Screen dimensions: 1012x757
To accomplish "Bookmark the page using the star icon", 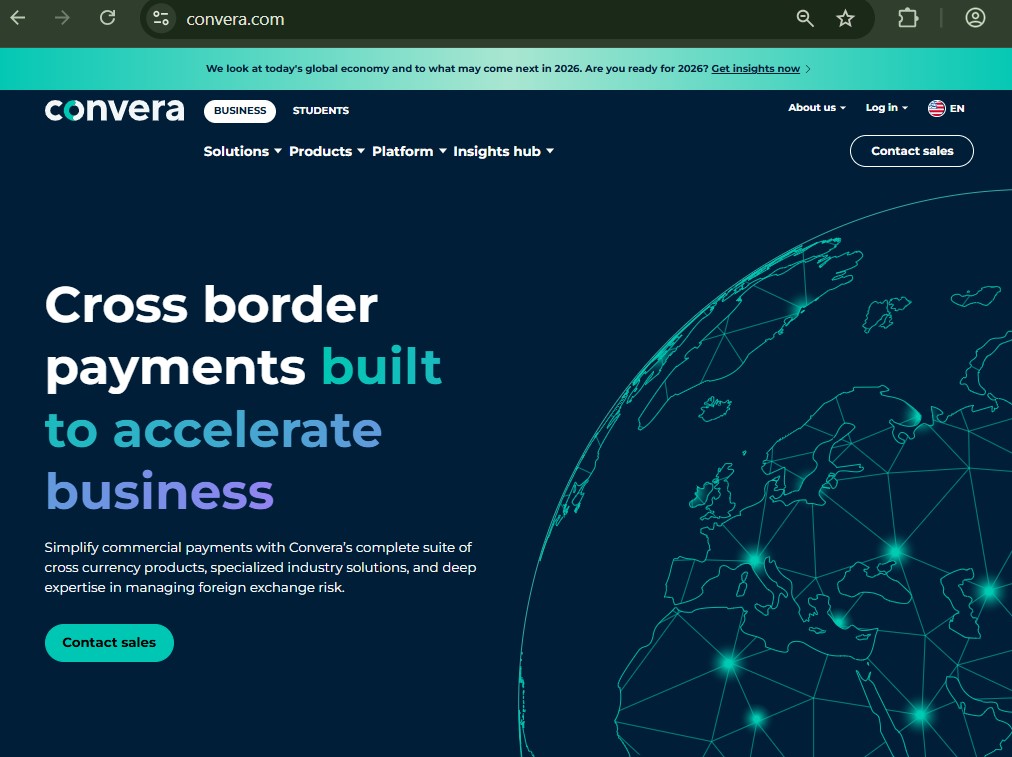I will (x=845, y=18).
